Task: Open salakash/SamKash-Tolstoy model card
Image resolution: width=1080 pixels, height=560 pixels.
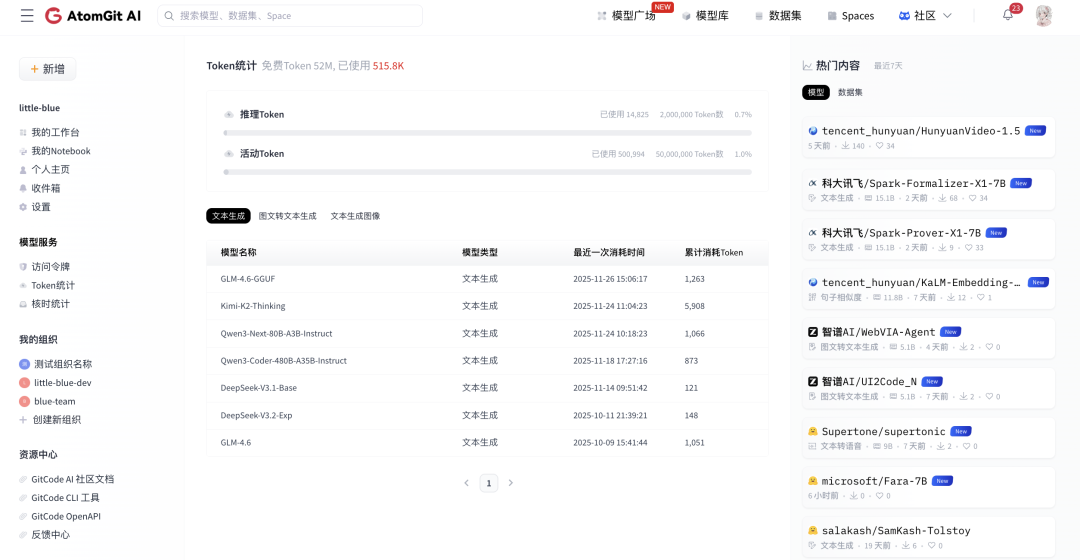Action: pos(928,537)
